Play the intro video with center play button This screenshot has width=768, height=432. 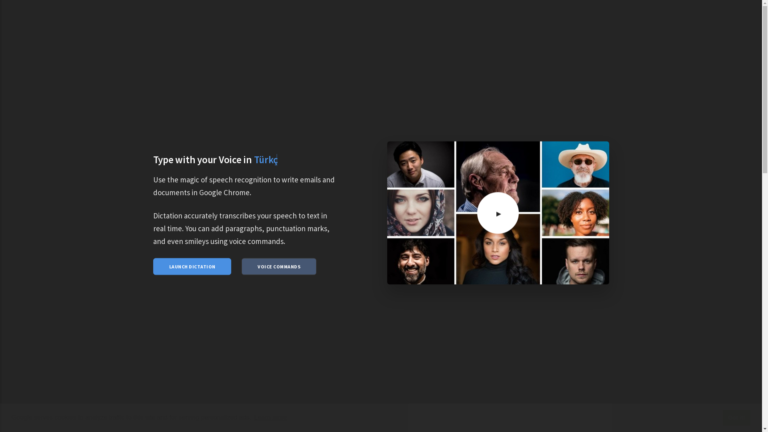[x=497, y=213]
